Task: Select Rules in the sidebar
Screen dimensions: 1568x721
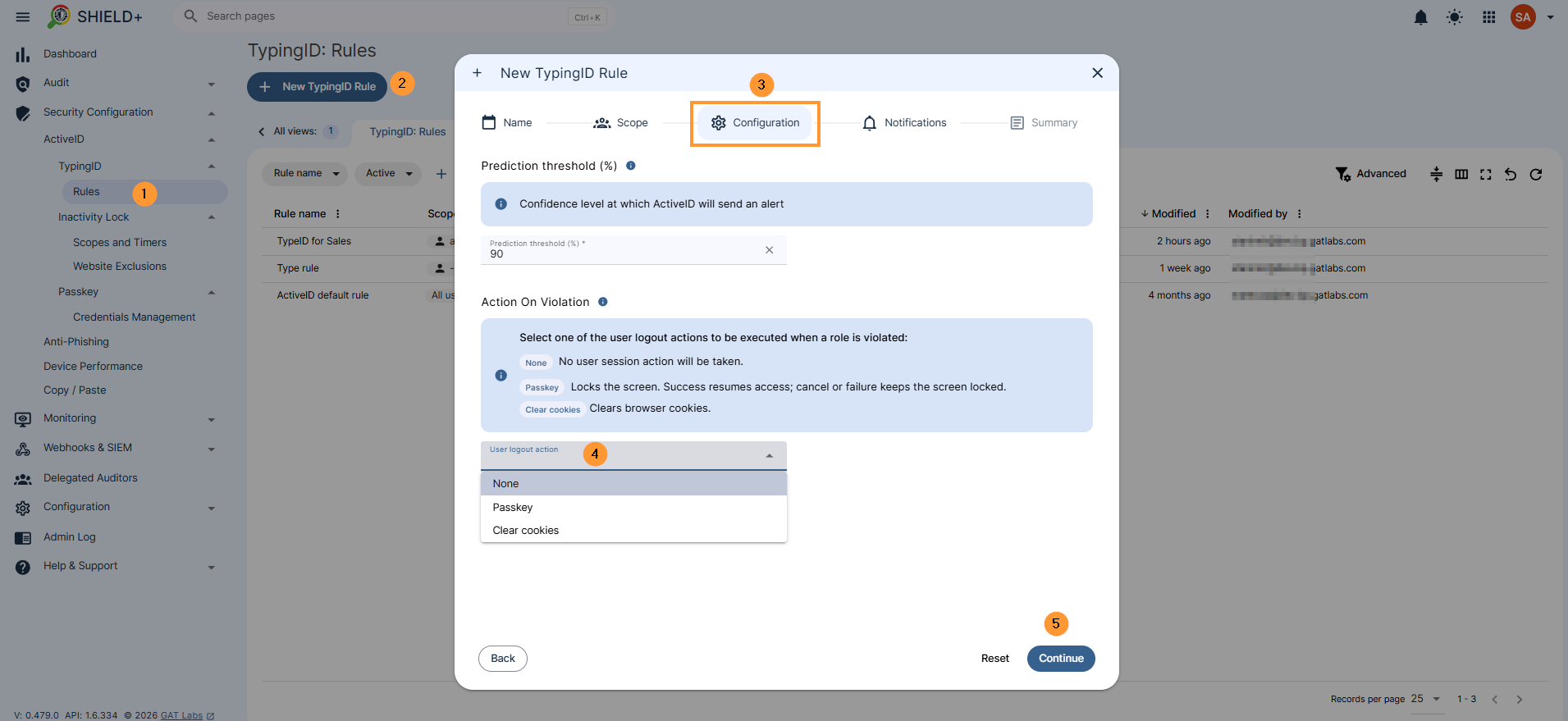Action: pyautogui.click(x=144, y=192)
